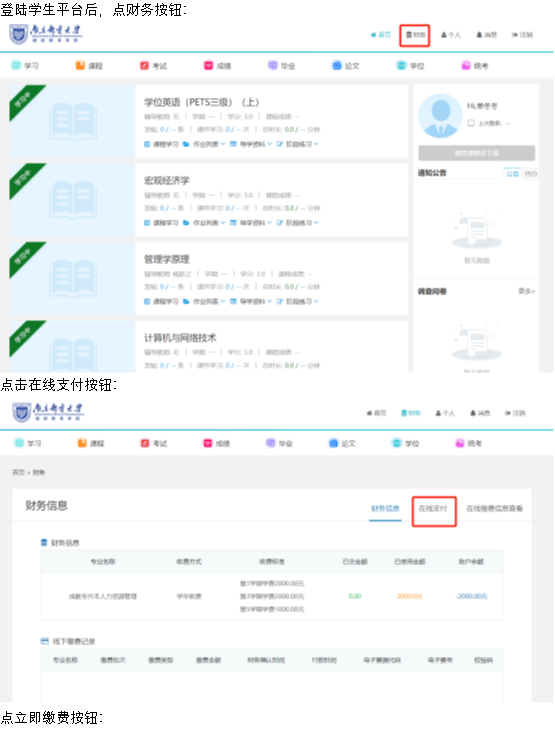Open the 宏观经济学 course title
555x729 pixels.
pos(167,180)
